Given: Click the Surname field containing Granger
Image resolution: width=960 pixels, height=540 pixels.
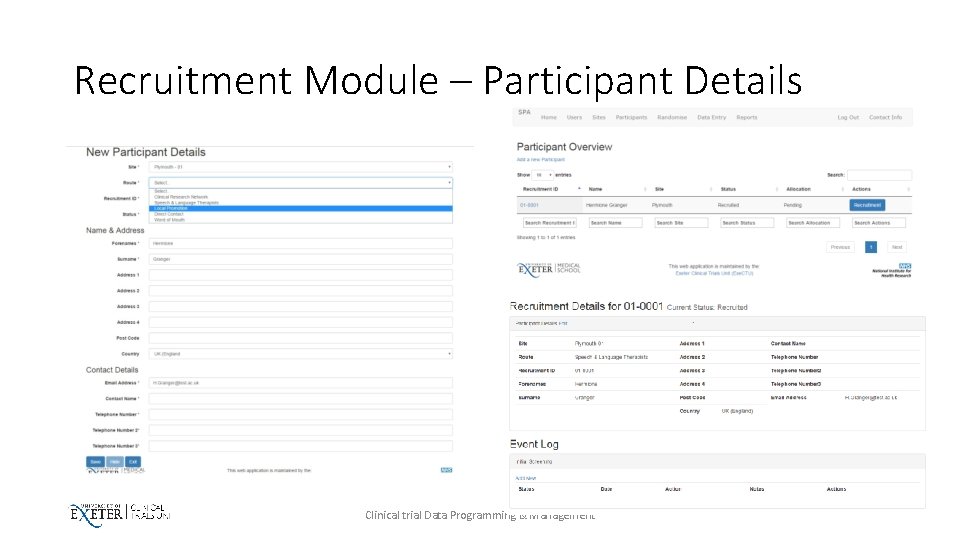Looking at the screenshot, I should [301, 259].
